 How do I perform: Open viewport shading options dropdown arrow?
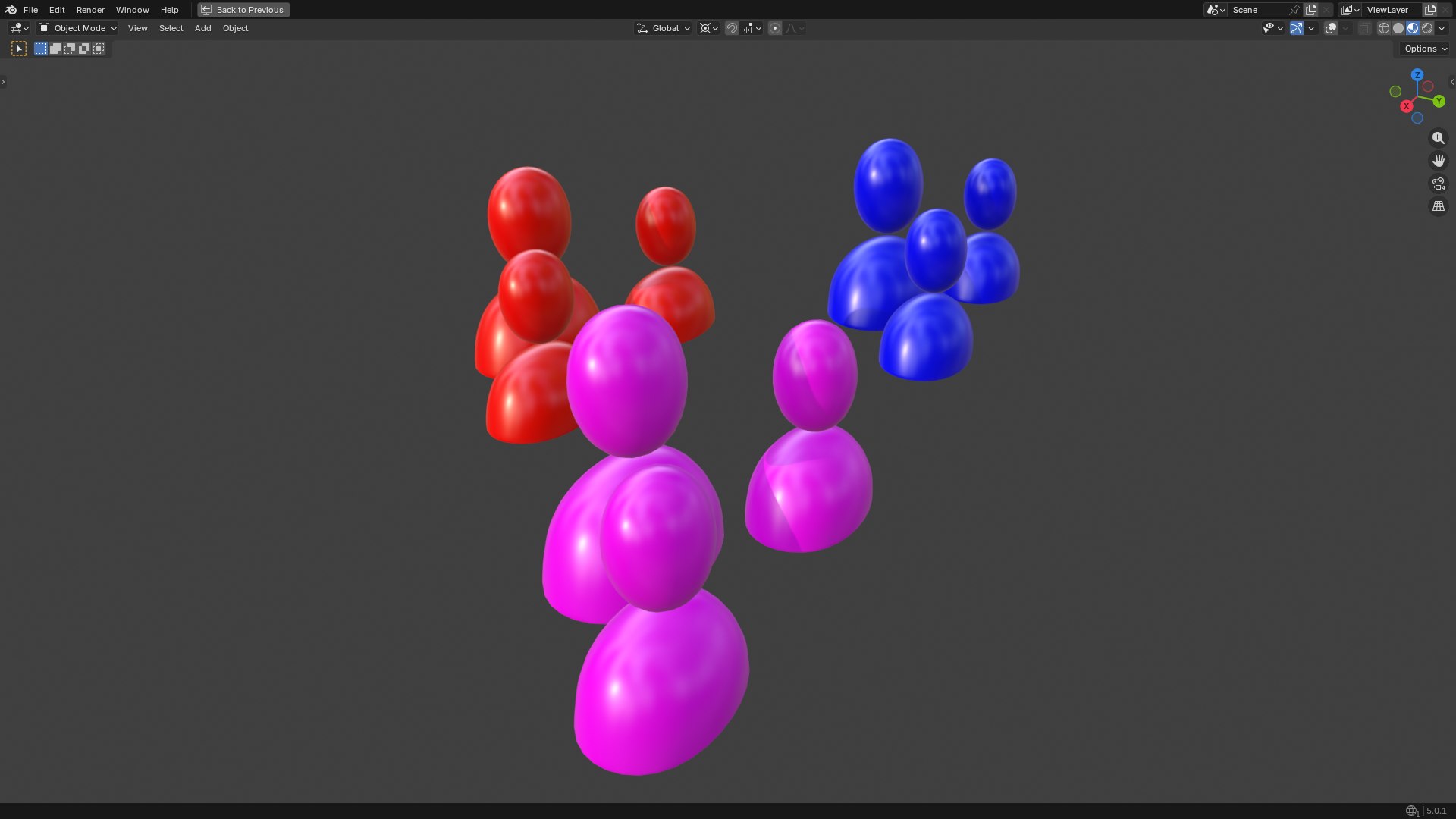point(1442,28)
